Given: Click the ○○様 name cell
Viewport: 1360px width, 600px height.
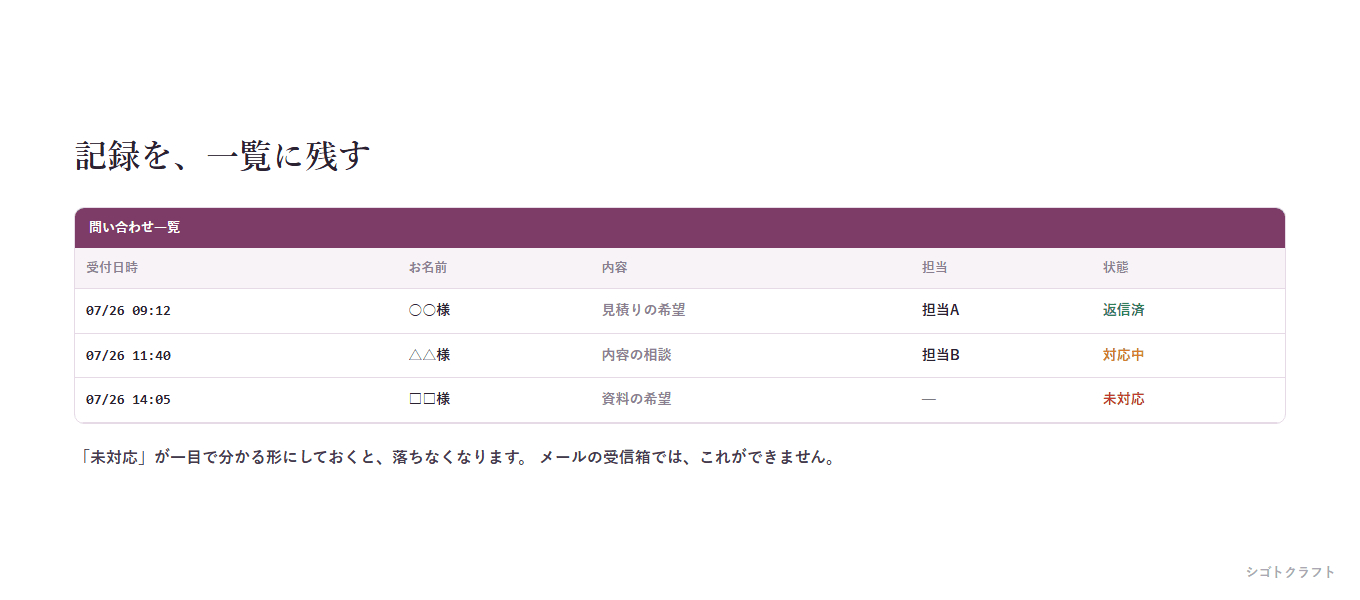Looking at the screenshot, I should 429,310.
